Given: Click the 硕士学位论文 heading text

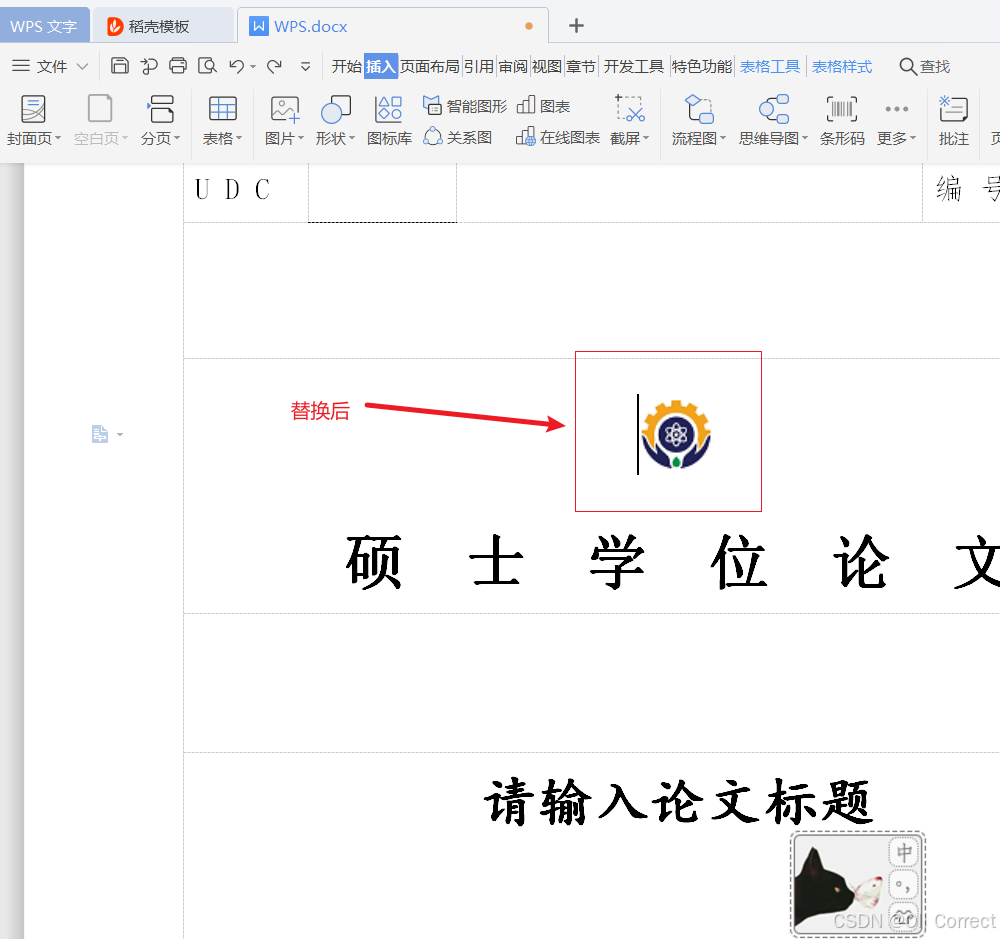Looking at the screenshot, I should pyautogui.click(x=672, y=562).
